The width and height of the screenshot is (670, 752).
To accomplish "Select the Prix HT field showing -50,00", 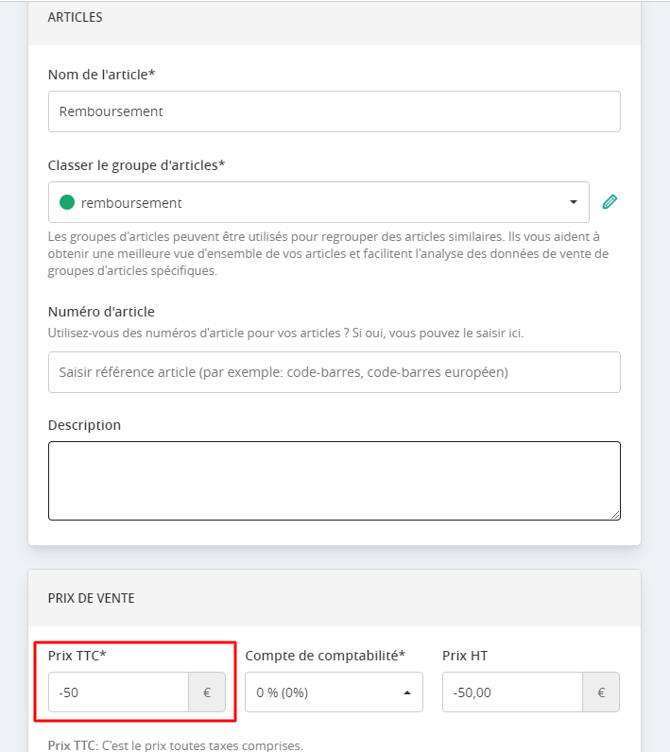I will coord(512,692).
